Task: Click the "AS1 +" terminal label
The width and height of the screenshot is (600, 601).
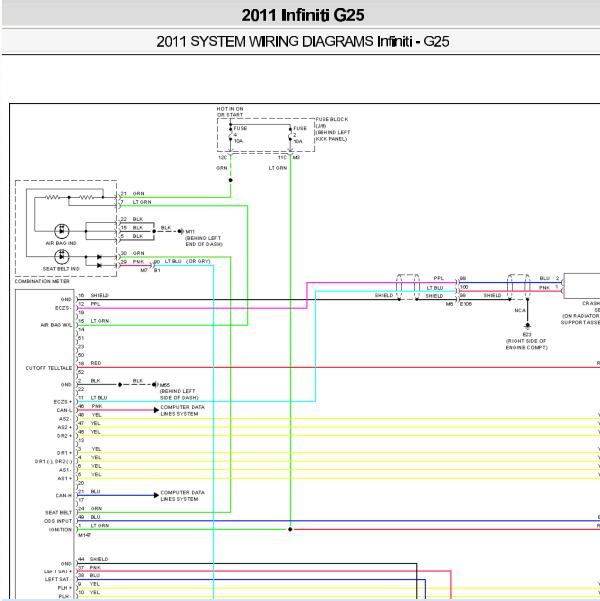Action: [65, 478]
